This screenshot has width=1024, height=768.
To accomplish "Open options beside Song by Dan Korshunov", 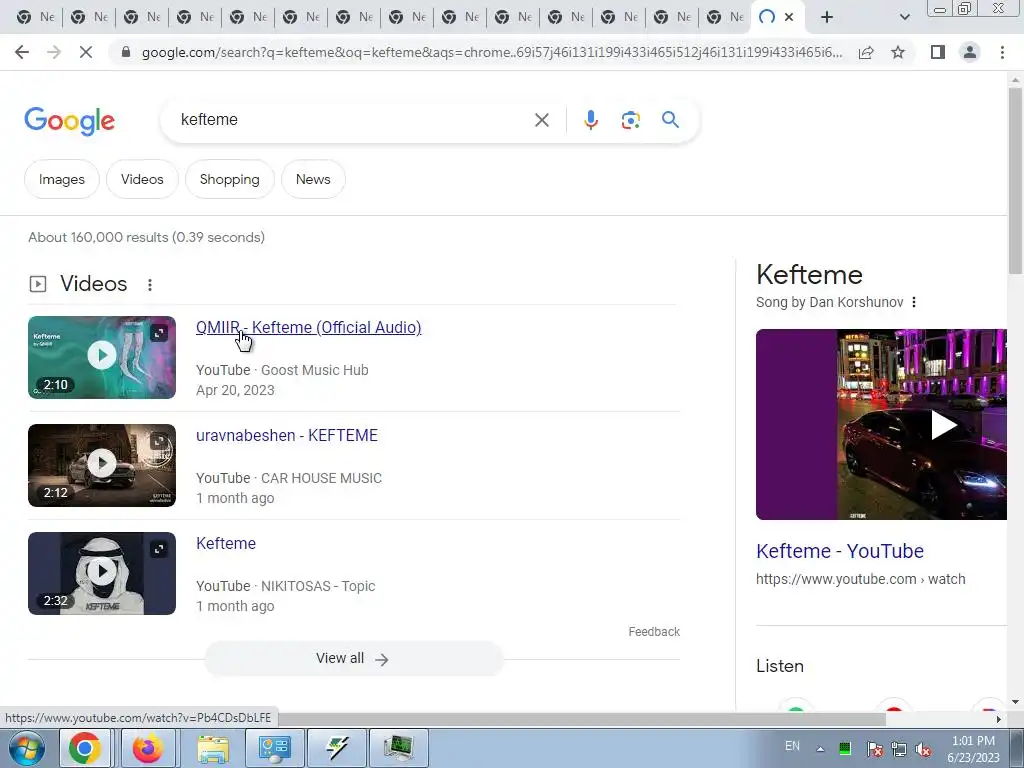I will coord(914,302).
